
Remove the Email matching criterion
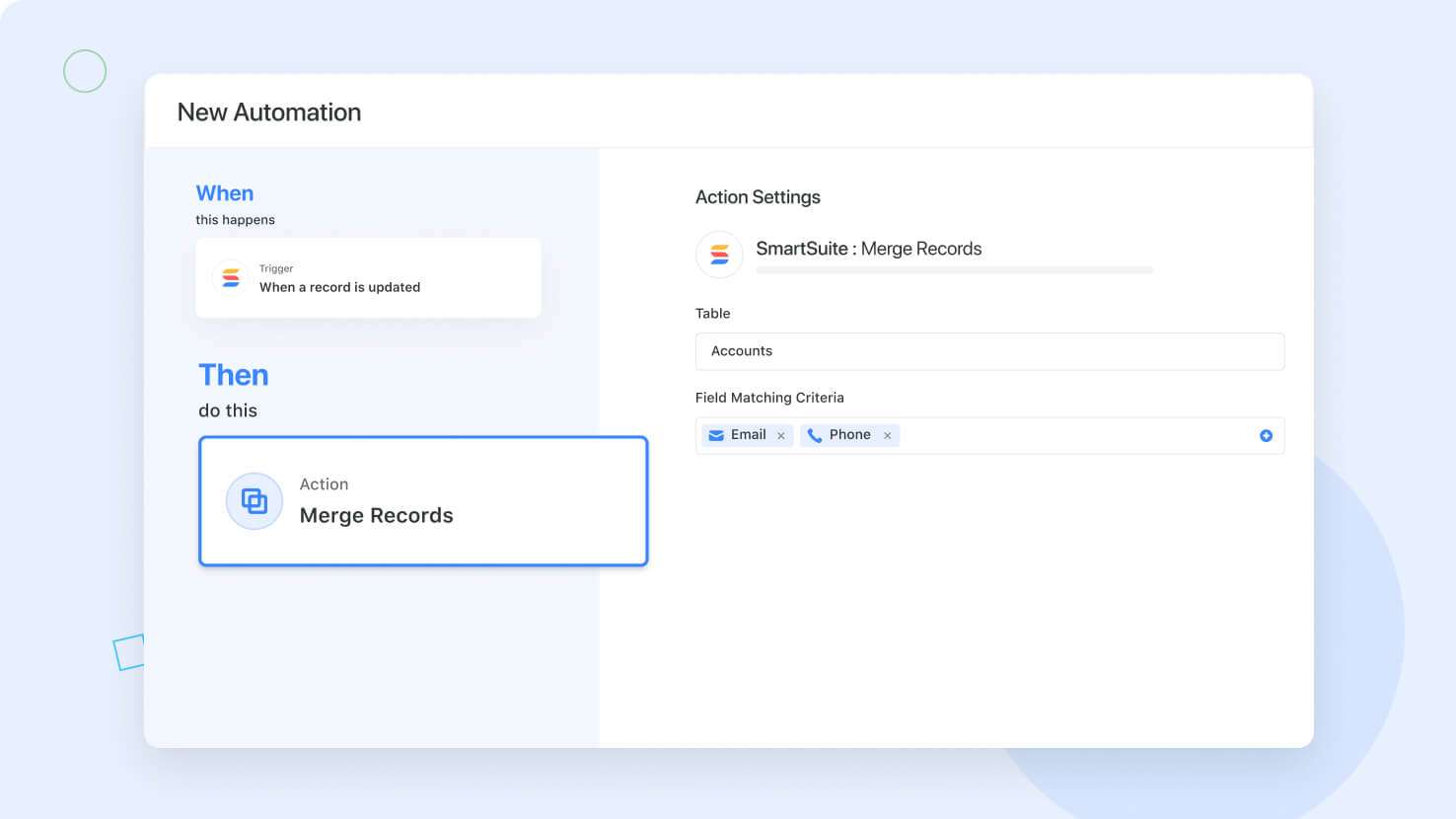[781, 436]
